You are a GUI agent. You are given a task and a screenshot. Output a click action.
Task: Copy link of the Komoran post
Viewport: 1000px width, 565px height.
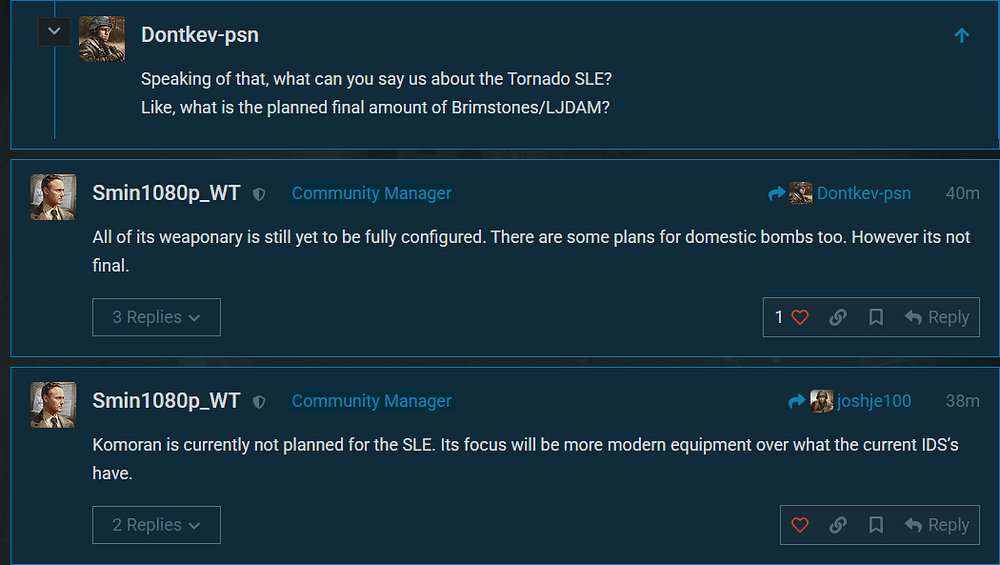(x=838, y=525)
